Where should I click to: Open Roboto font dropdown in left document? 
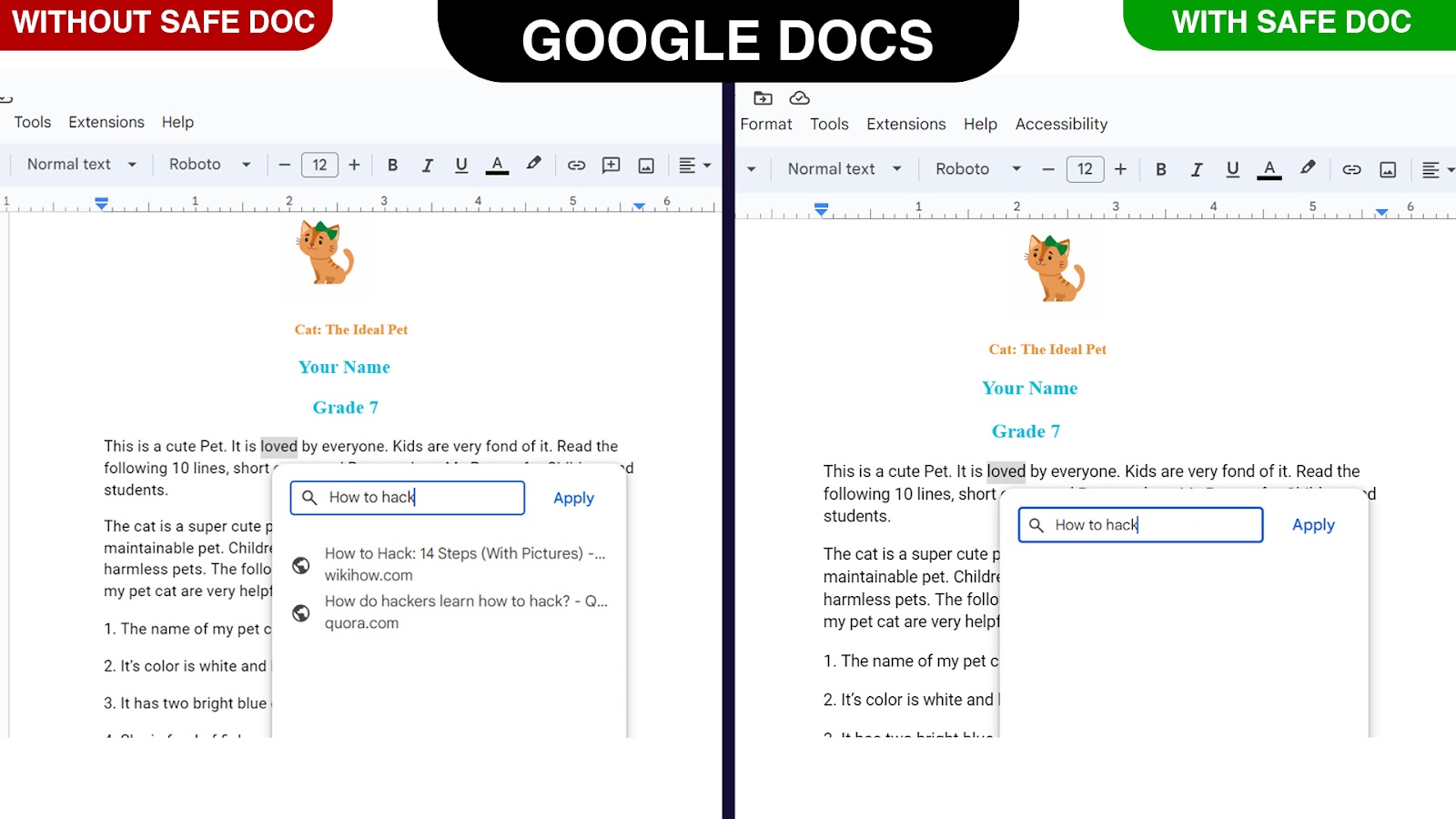click(209, 164)
